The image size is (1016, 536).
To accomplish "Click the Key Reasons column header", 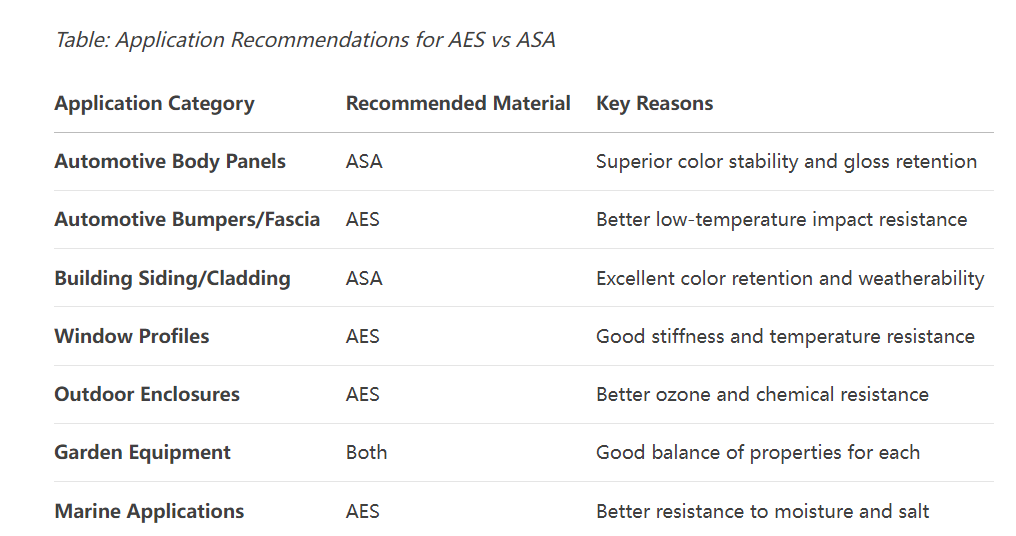I will point(654,103).
